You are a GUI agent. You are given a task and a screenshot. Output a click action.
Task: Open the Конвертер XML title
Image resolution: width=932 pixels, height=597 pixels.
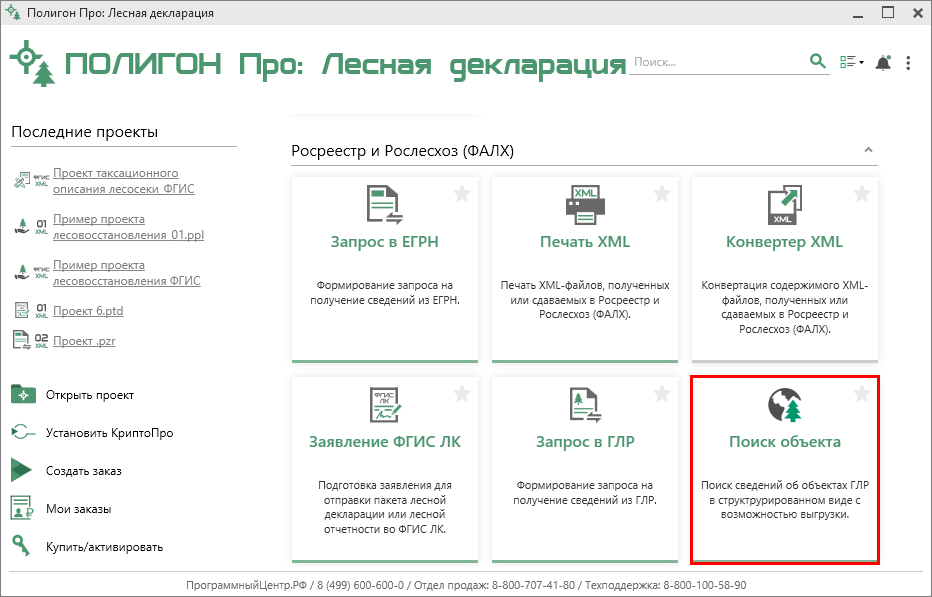785,242
